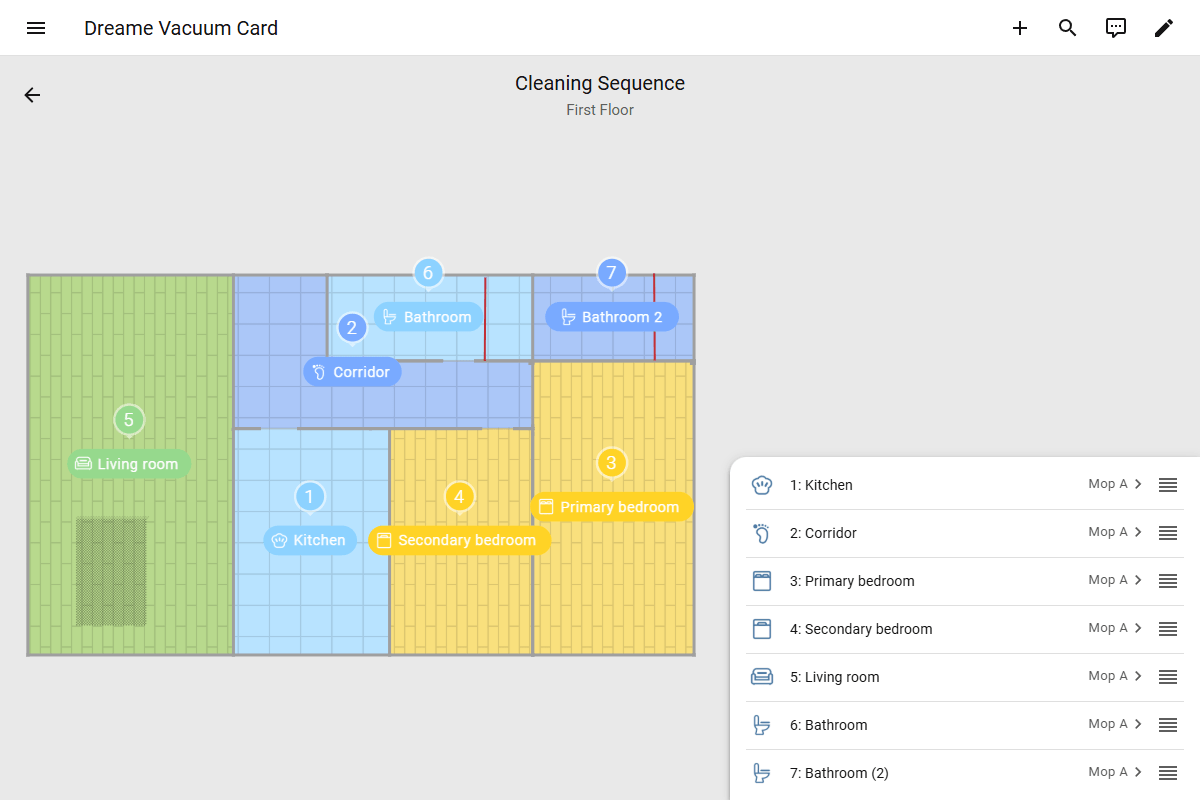Click the pencil edit dashboard icon
The width and height of the screenshot is (1200, 800).
pyautogui.click(x=1164, y=28)
